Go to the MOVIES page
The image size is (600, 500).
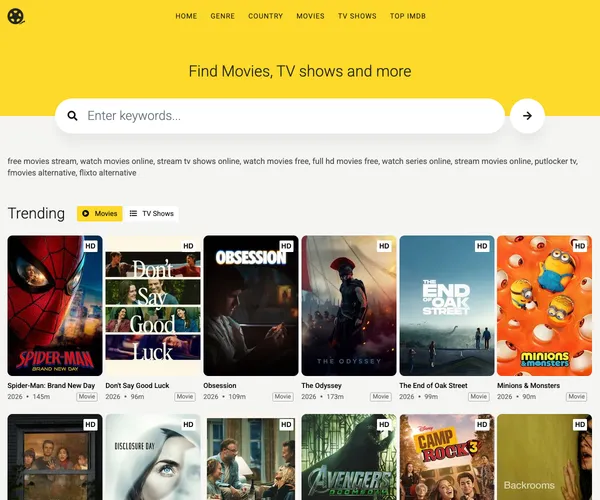[x=310, y=16]
